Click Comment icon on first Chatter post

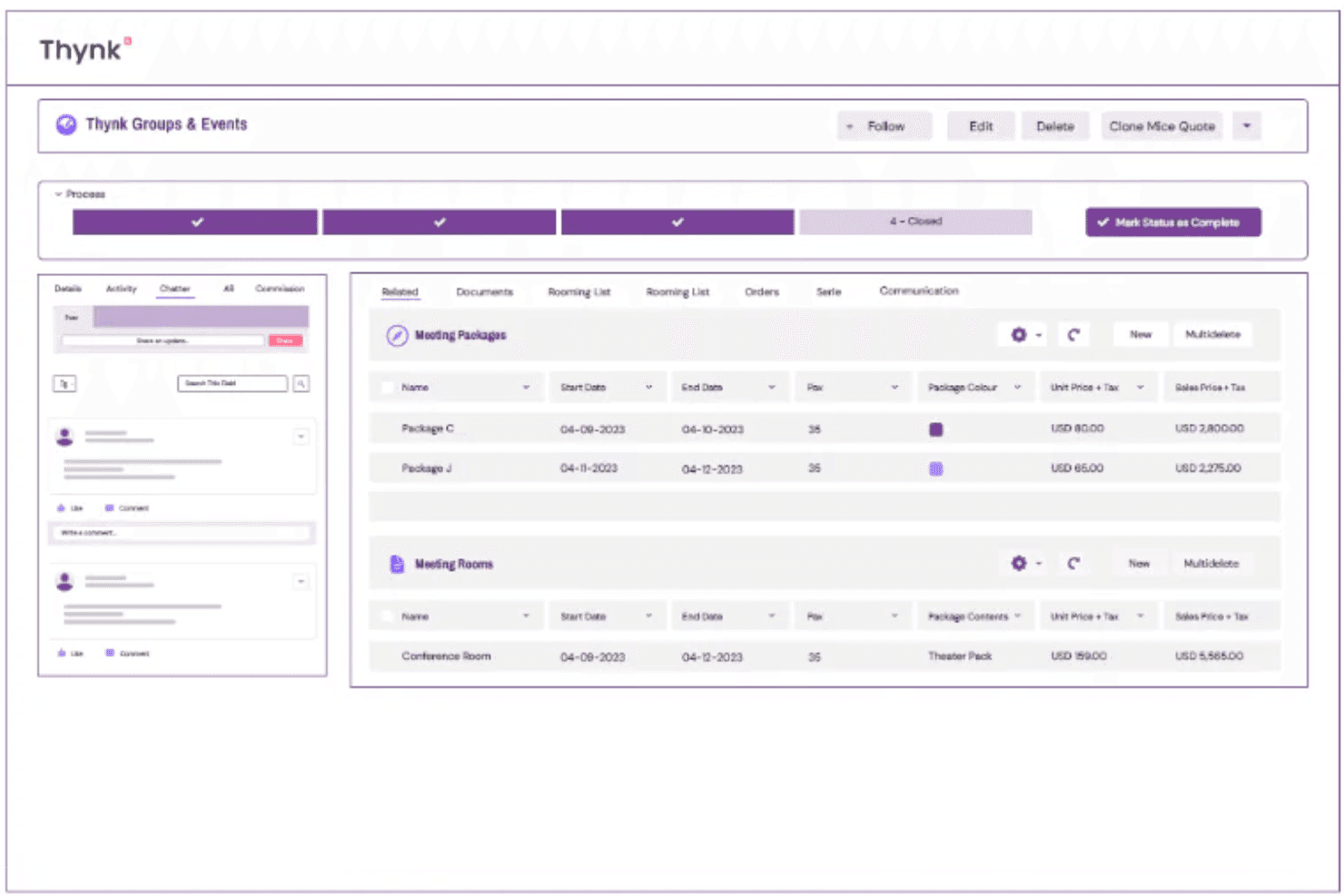point(109,508)
